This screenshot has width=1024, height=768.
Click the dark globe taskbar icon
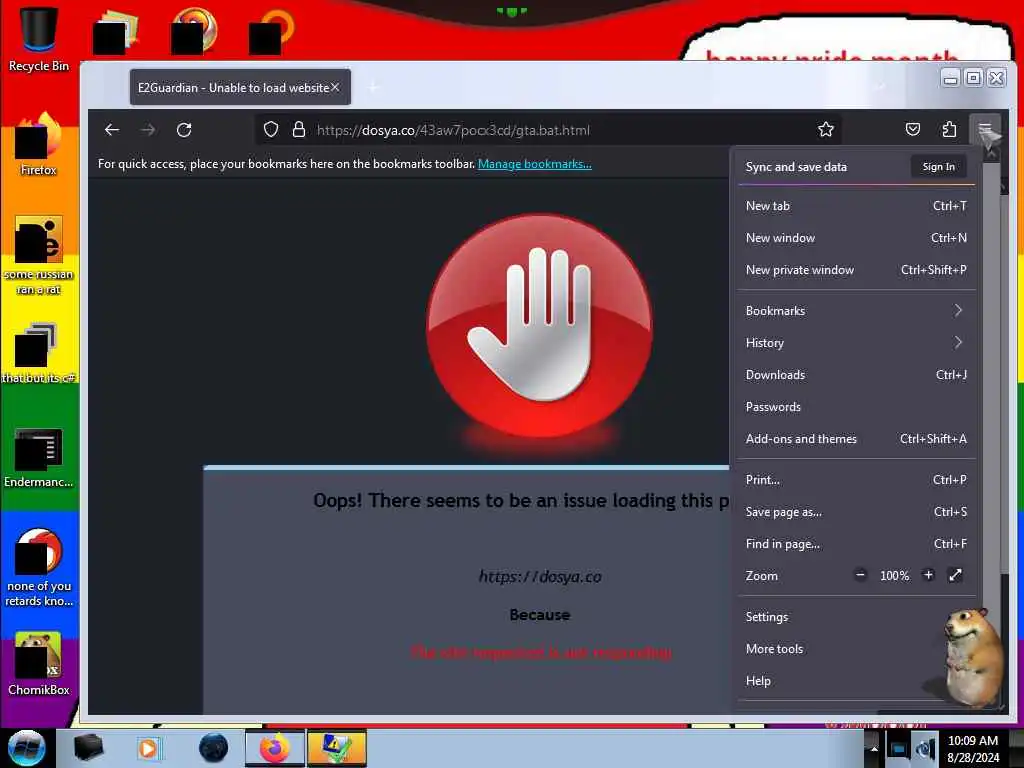tap(214, 748)
